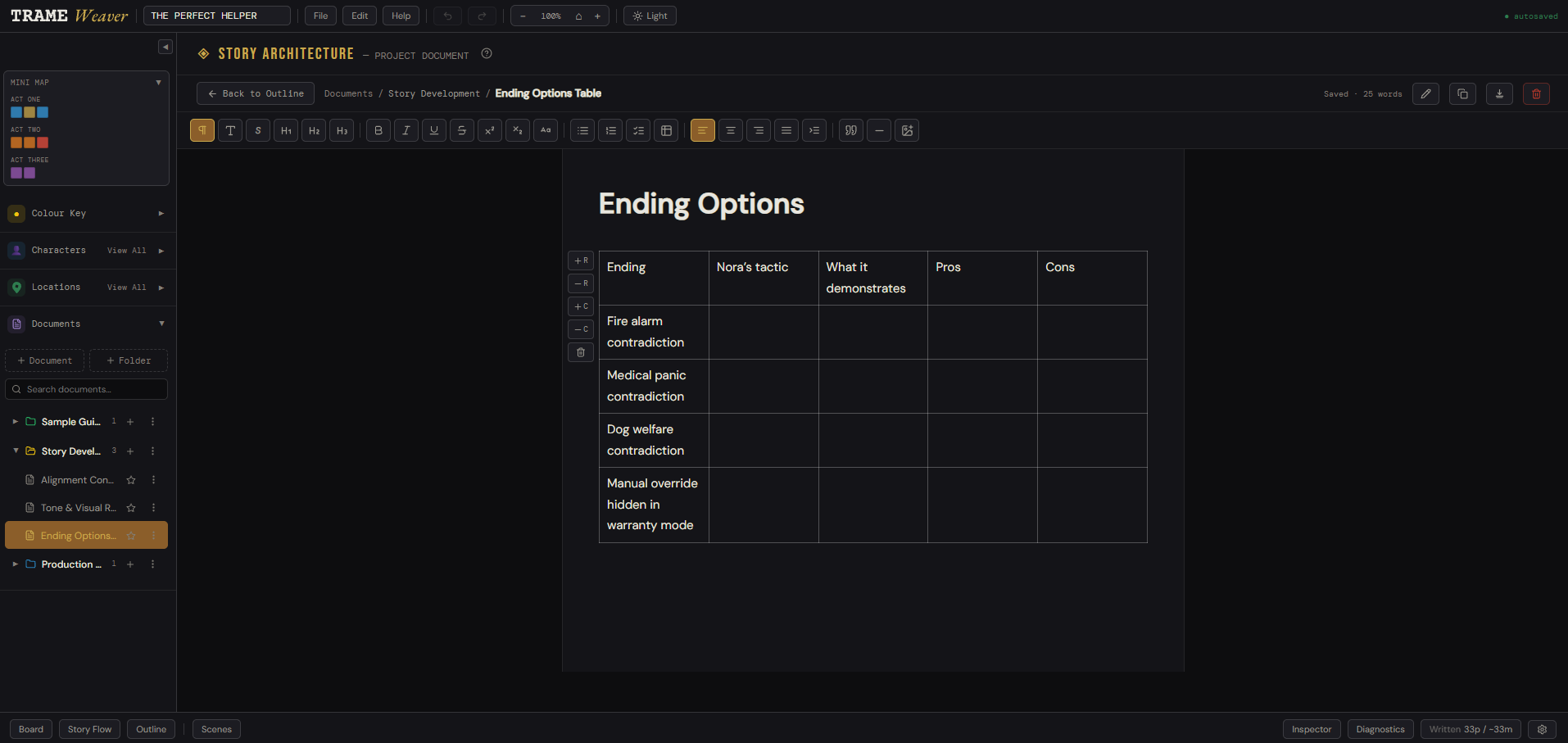
Task: Apply the Title text style
Action: point(230,130)
